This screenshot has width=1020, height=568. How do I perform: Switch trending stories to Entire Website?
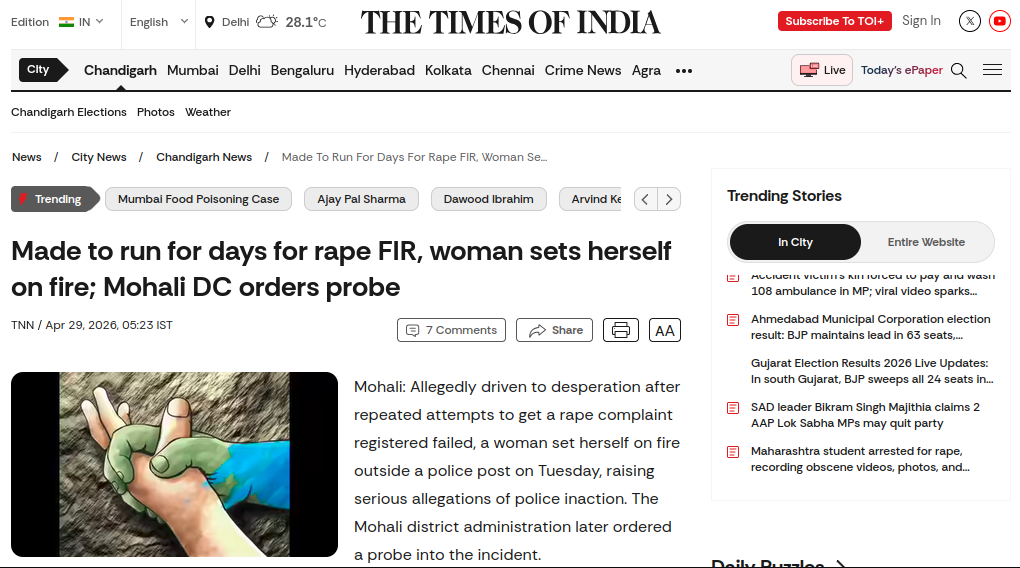(926, 242)
